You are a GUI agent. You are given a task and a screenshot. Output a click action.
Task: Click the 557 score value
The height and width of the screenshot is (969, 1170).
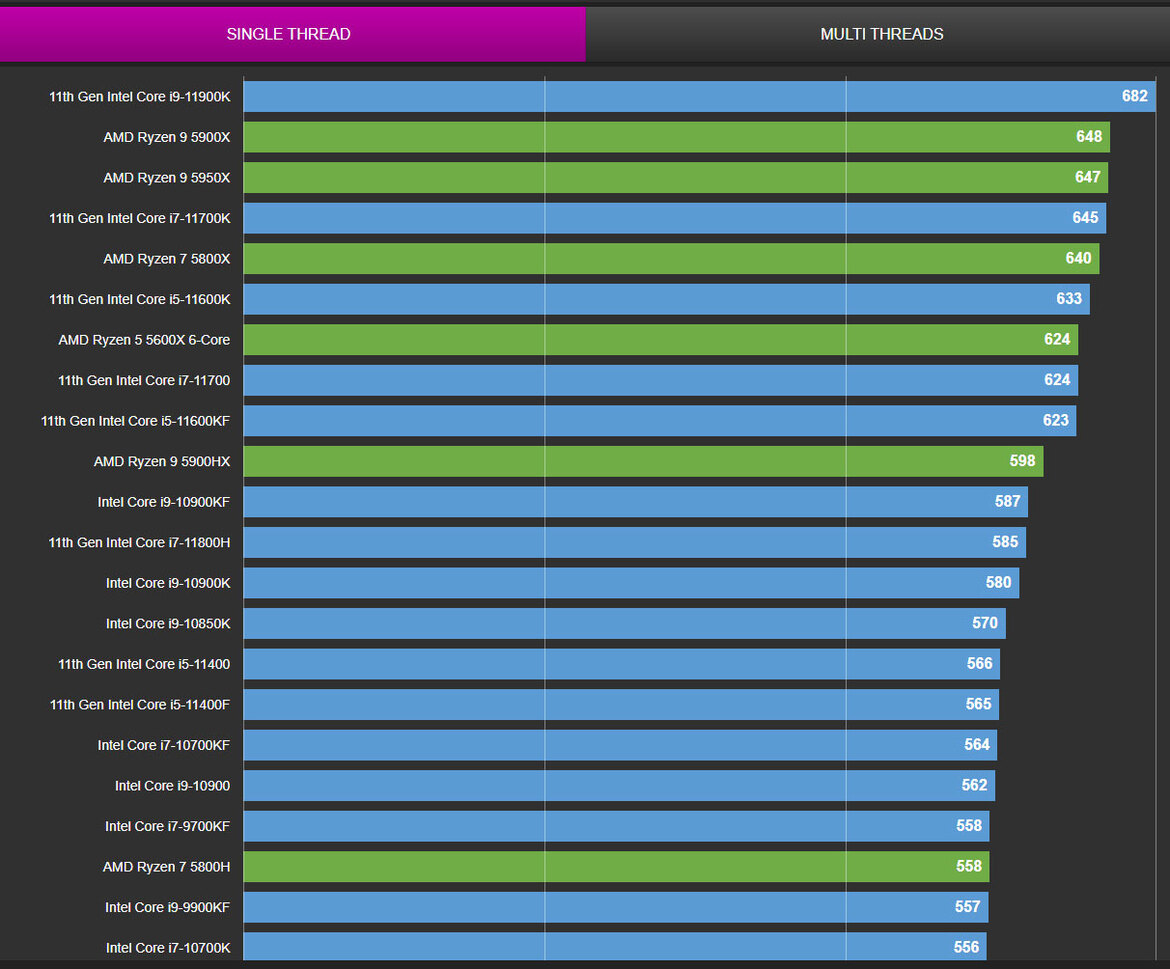(967, 906)
